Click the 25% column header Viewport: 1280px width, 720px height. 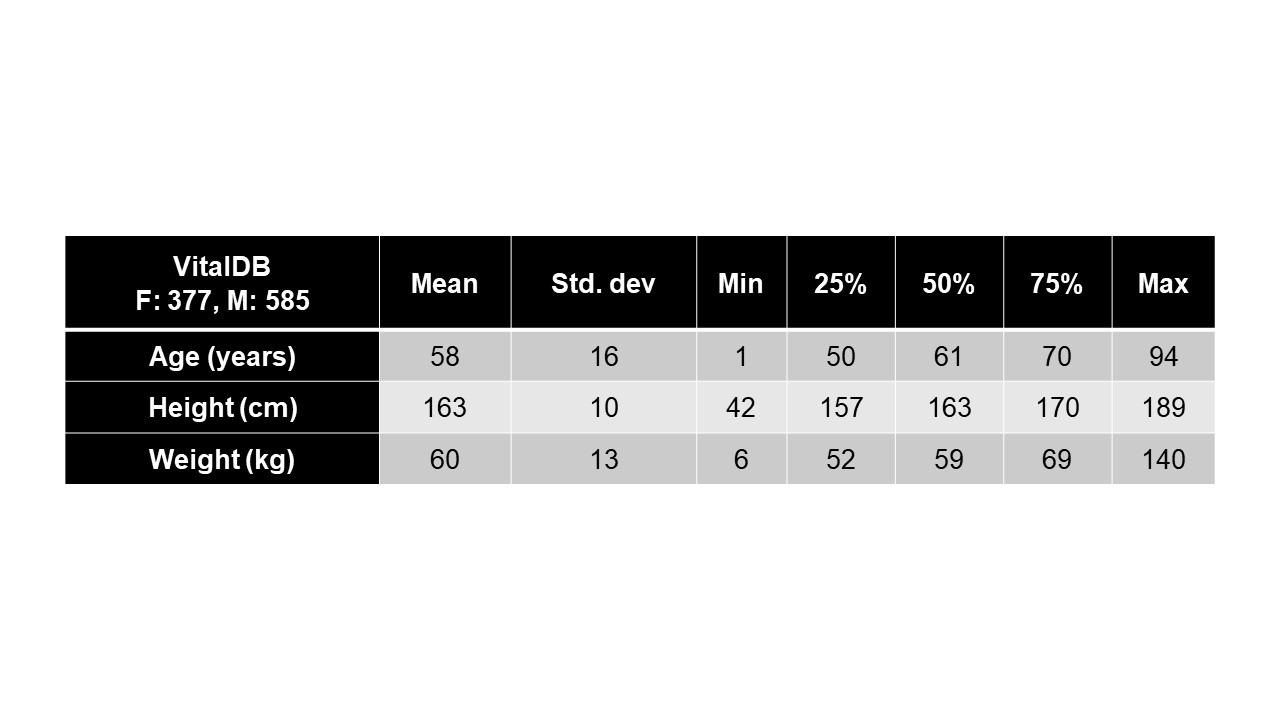click(x=840, y=283)
